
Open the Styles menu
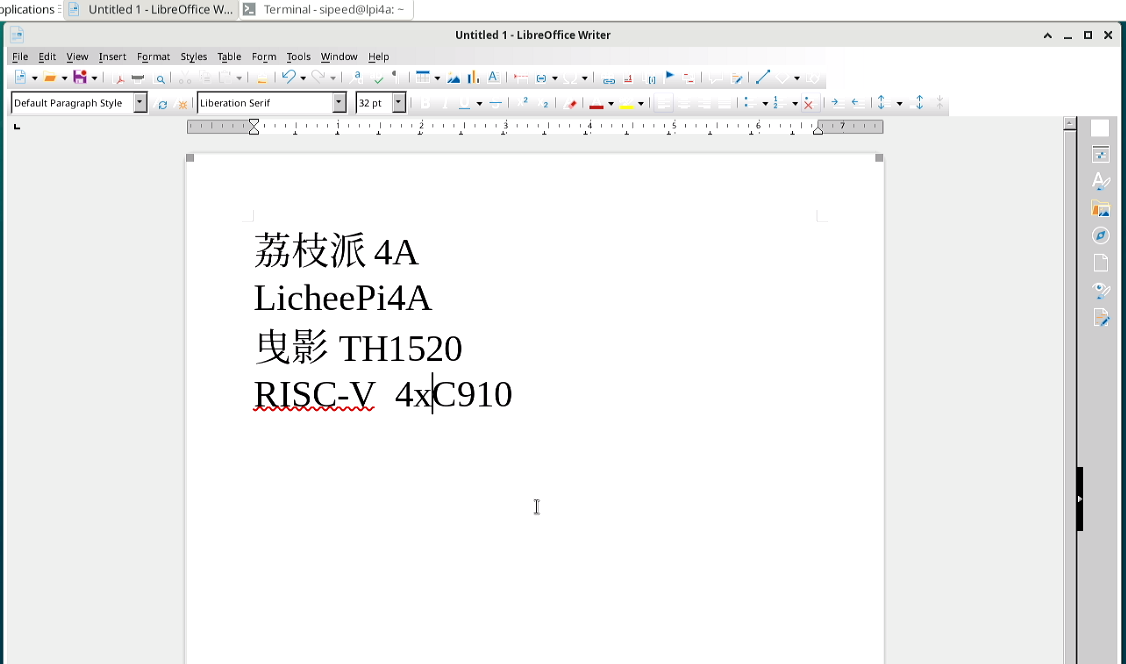click(x=193, y=57)
